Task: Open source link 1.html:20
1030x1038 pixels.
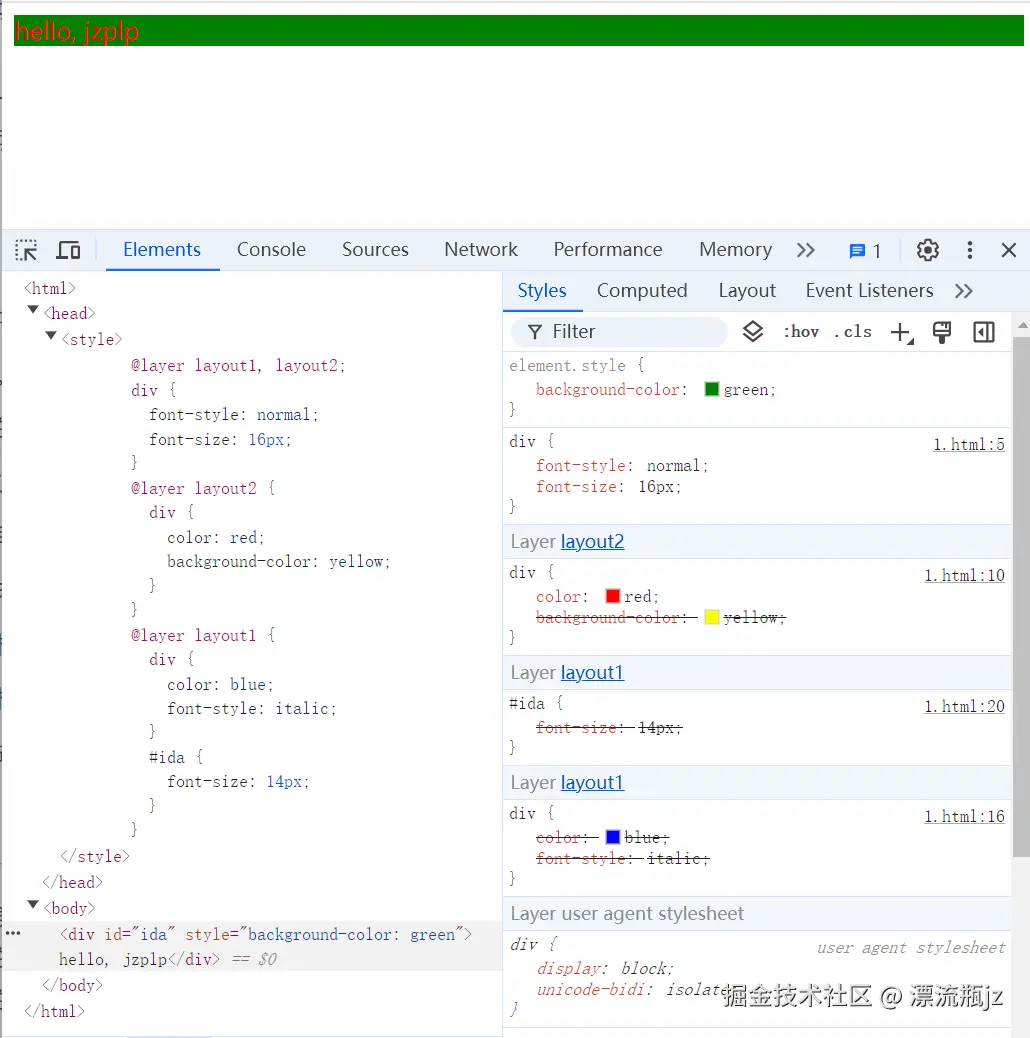Action: pos(964,706)
